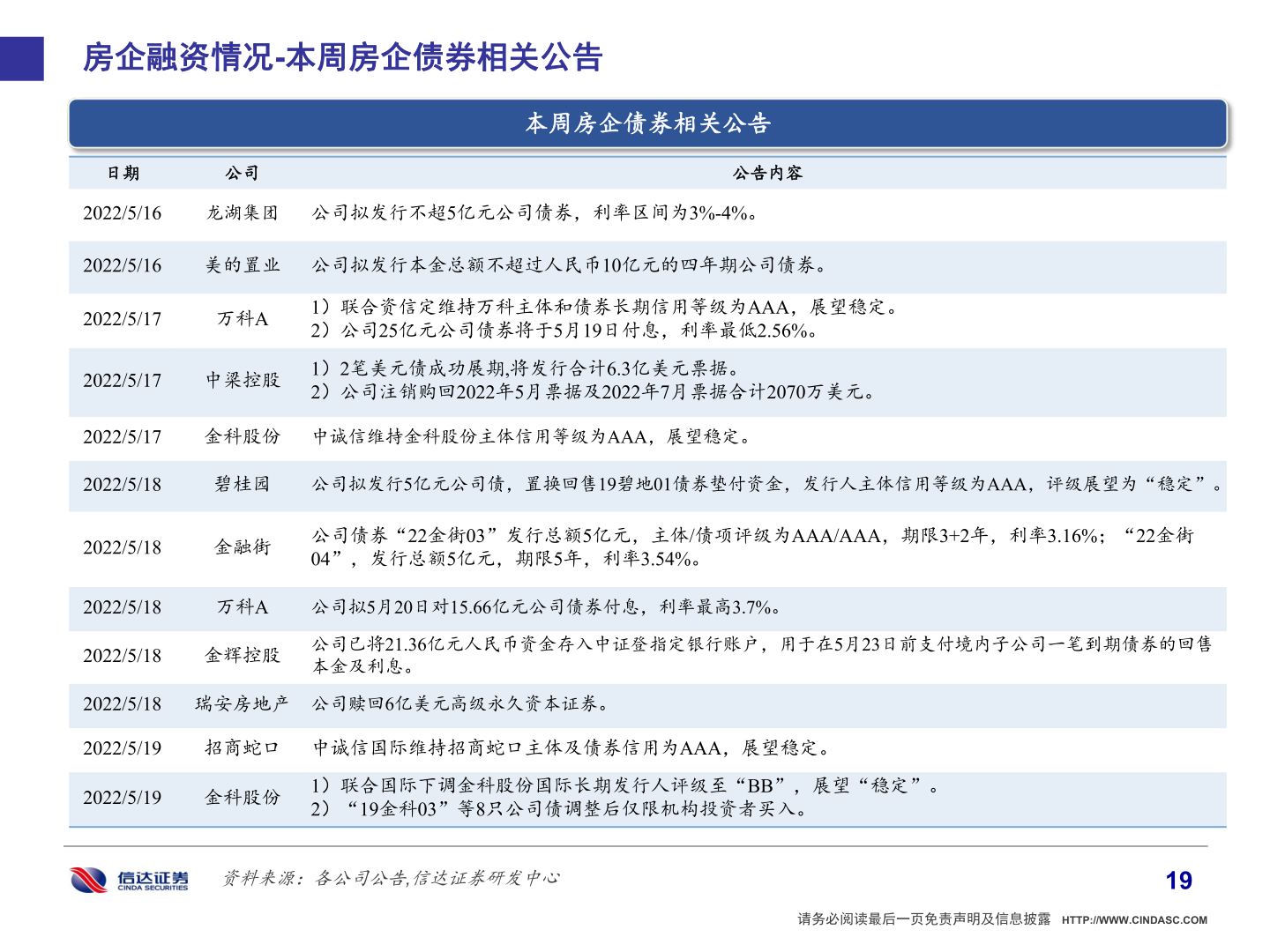Click 万科A in the 2022/5/18 row

pyautogui.click(x=243, y=607)
